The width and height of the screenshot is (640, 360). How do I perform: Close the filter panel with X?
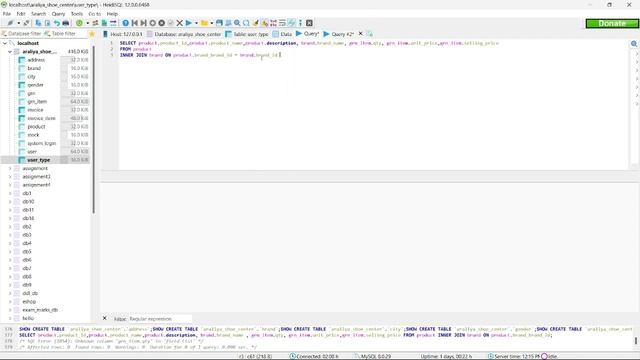point(104,318)
